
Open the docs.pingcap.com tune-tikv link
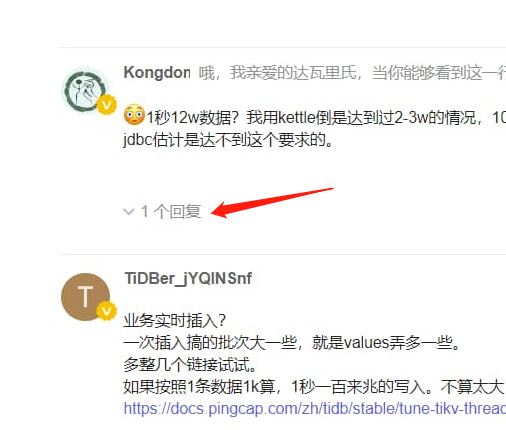[314, 408]
